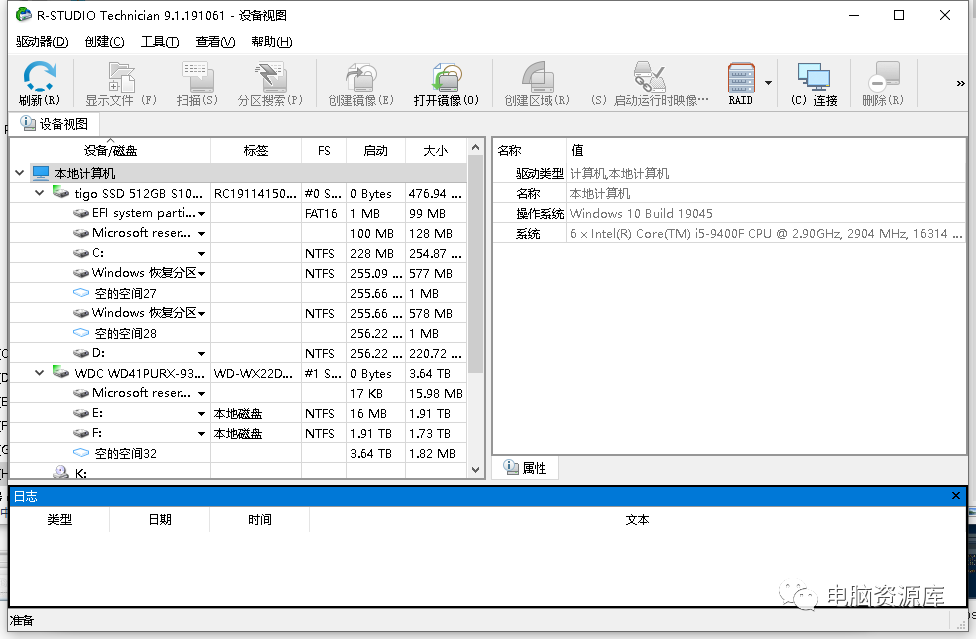Click the Delete (删除) toolbar icon
Image resolution: width=976 pixels, height=639 pixels.
(883, 77)
